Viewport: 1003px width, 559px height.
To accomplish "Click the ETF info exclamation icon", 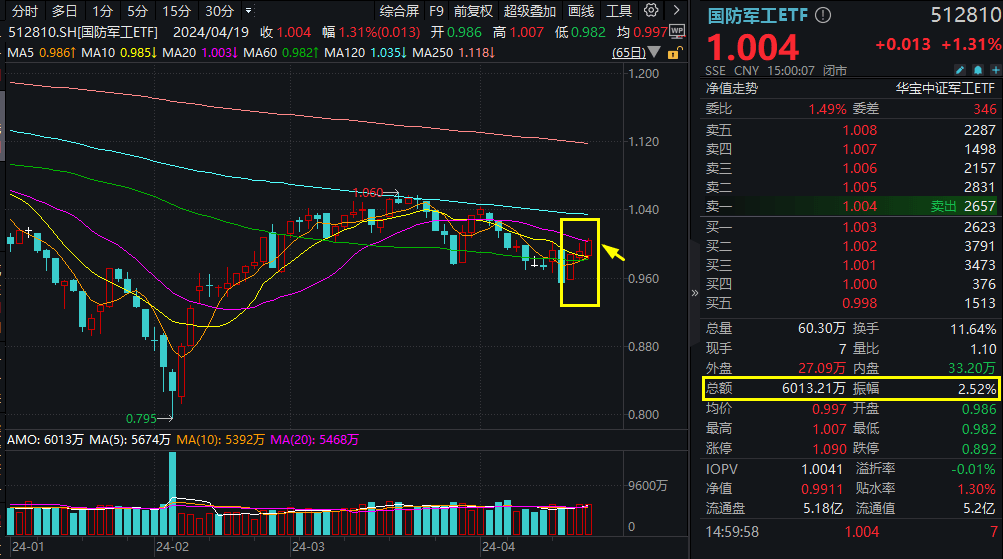I will [823, 15].
